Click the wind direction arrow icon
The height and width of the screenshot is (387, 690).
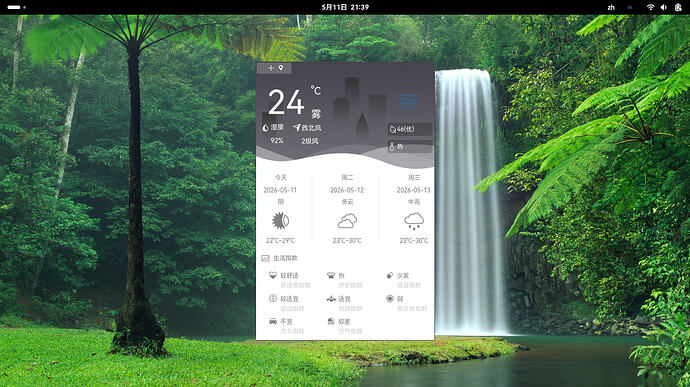click(x=297, y=127)
